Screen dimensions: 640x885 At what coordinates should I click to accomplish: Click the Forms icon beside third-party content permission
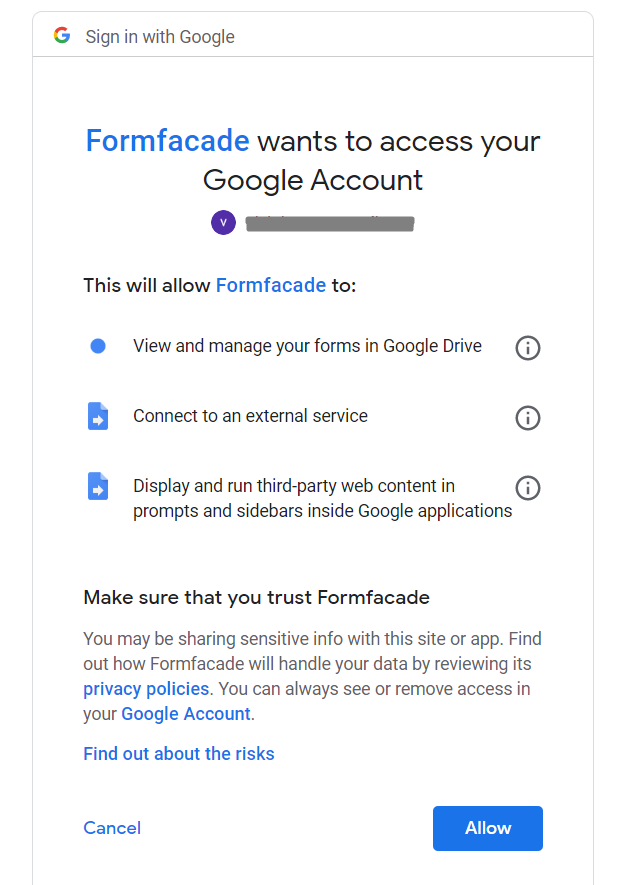click(97, 487)
